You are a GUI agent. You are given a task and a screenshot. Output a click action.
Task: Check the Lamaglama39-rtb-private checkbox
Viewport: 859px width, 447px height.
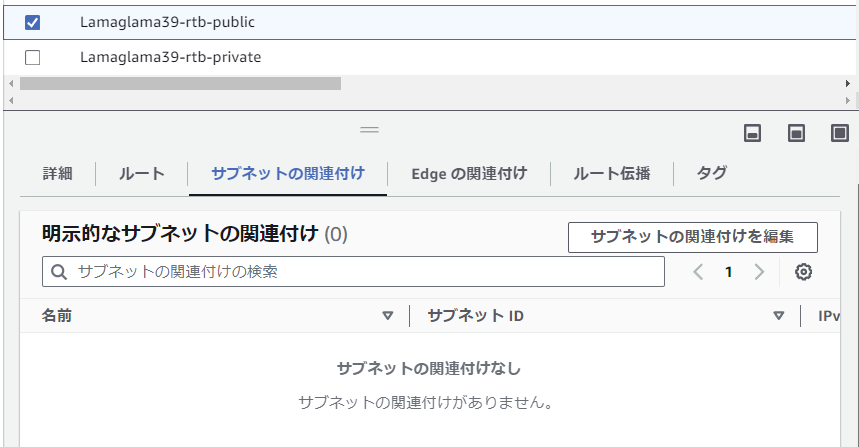click(32, 57)
